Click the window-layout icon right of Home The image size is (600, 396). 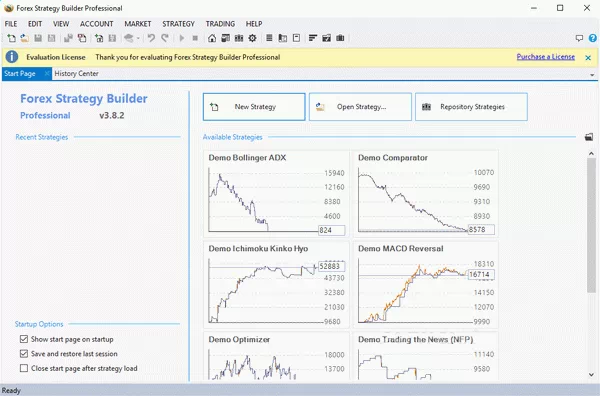(225, 38)
